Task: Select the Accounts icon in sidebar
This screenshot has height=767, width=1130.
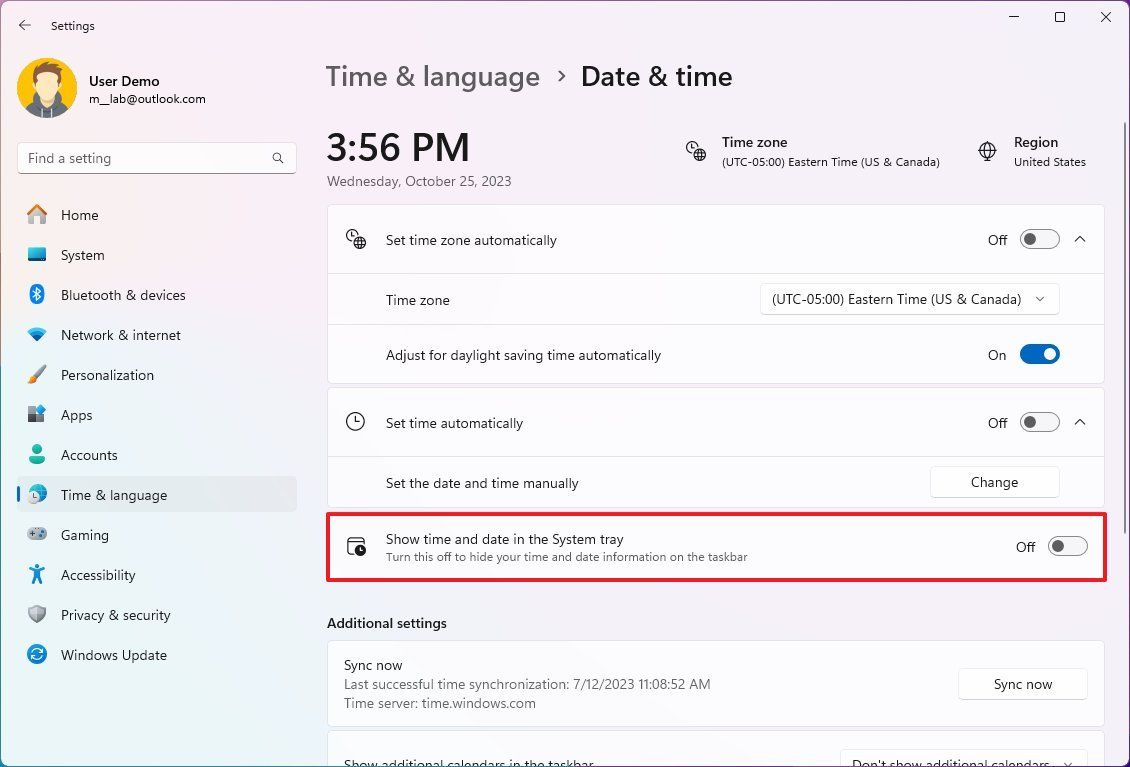Action: [36, 455]
